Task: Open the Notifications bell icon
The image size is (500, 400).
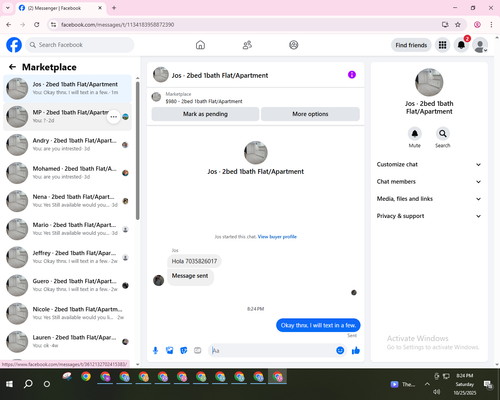Action: point(461,45)
